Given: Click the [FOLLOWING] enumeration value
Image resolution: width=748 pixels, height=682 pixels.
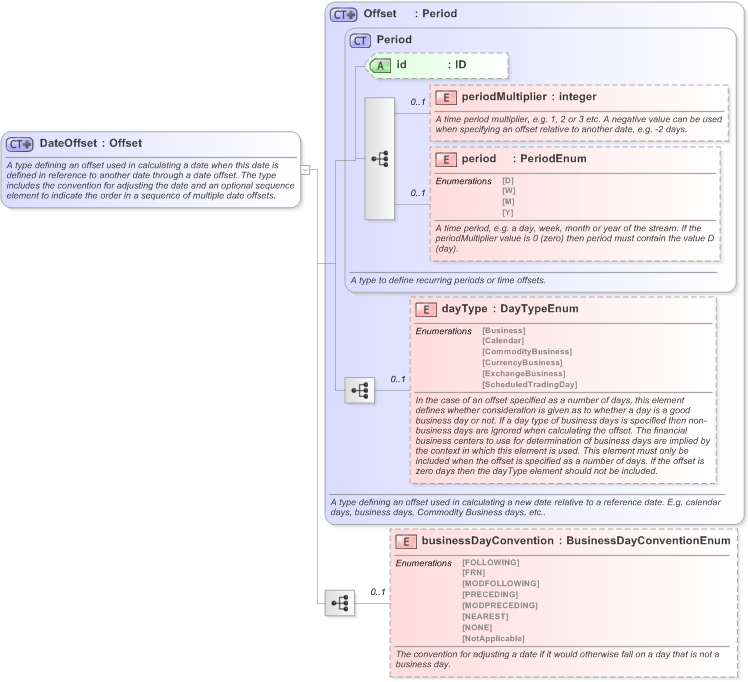Looking at the screenshot, I should coord(491,562).
